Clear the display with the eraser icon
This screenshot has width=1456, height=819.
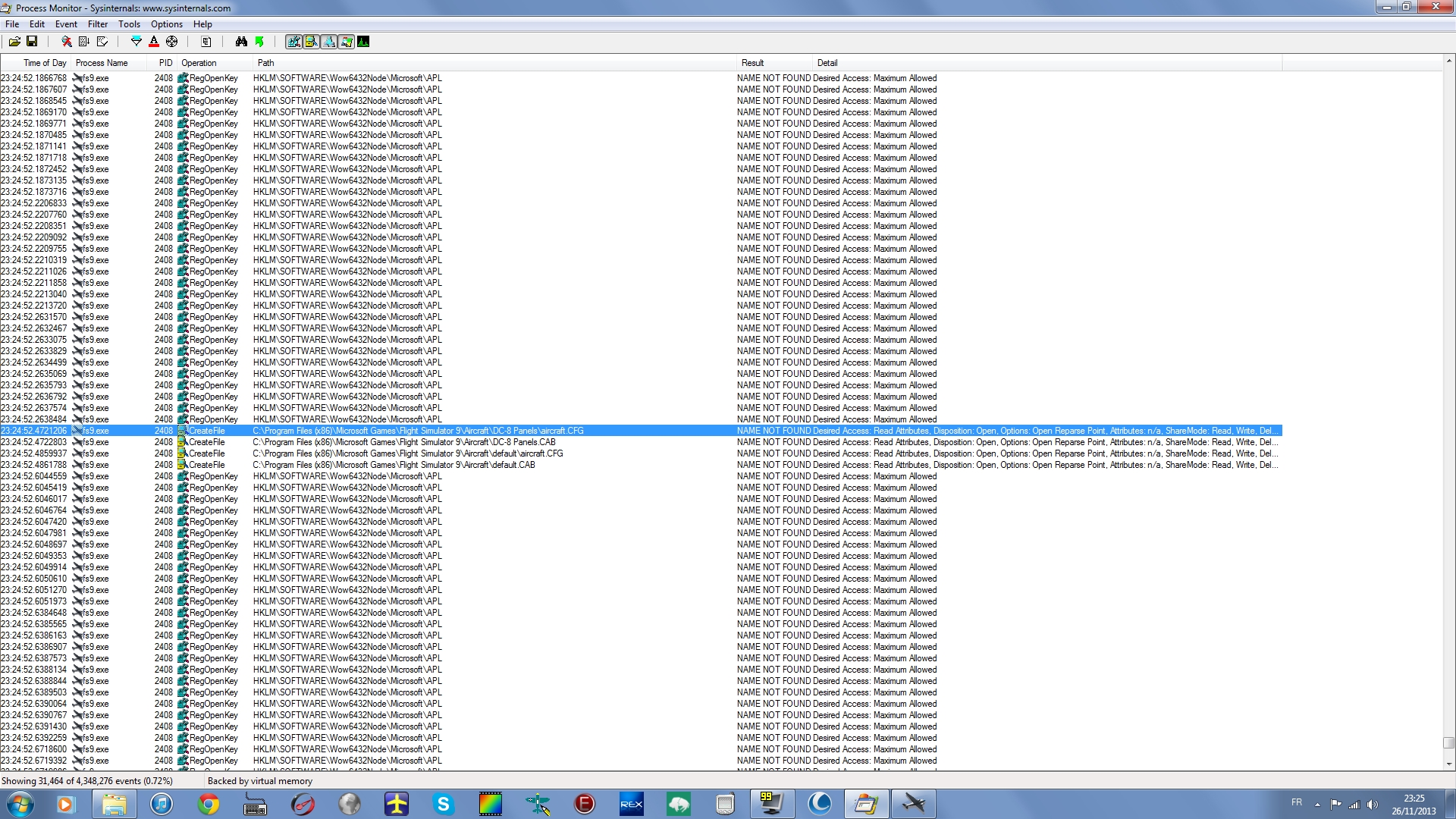pos(102,42)
